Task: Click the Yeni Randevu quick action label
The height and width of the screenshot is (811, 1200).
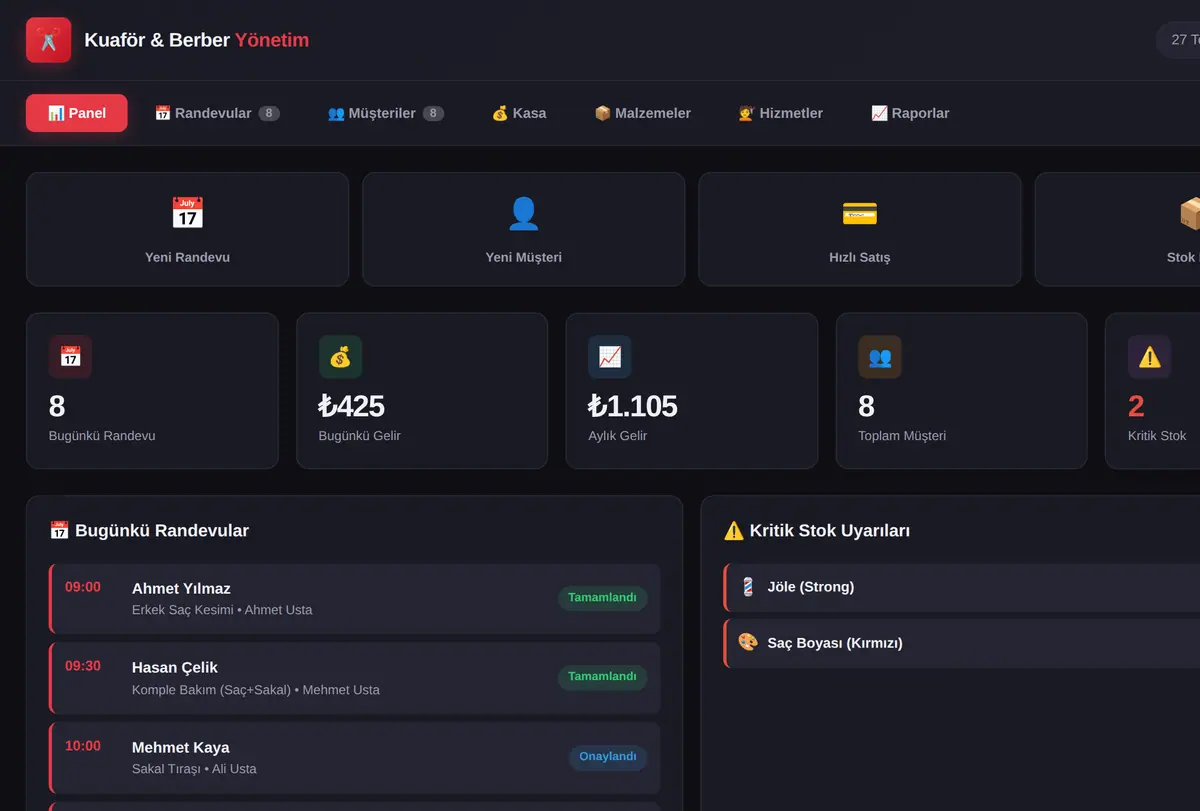Action: tap(187, 257)
